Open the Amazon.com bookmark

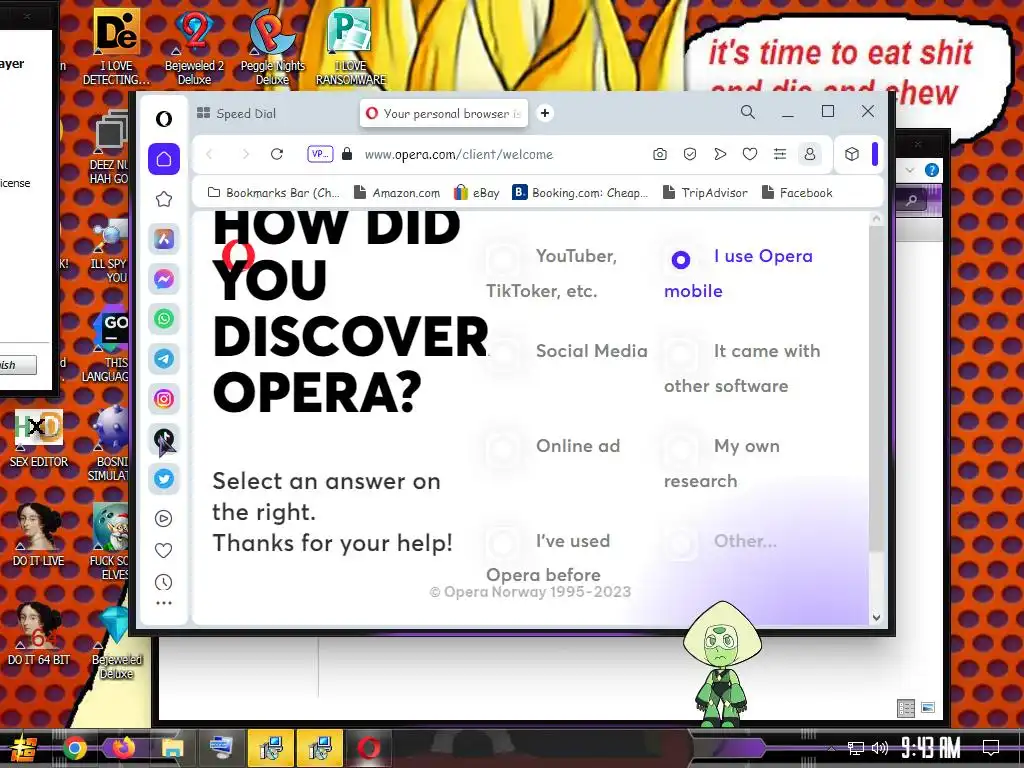(397, 193)
